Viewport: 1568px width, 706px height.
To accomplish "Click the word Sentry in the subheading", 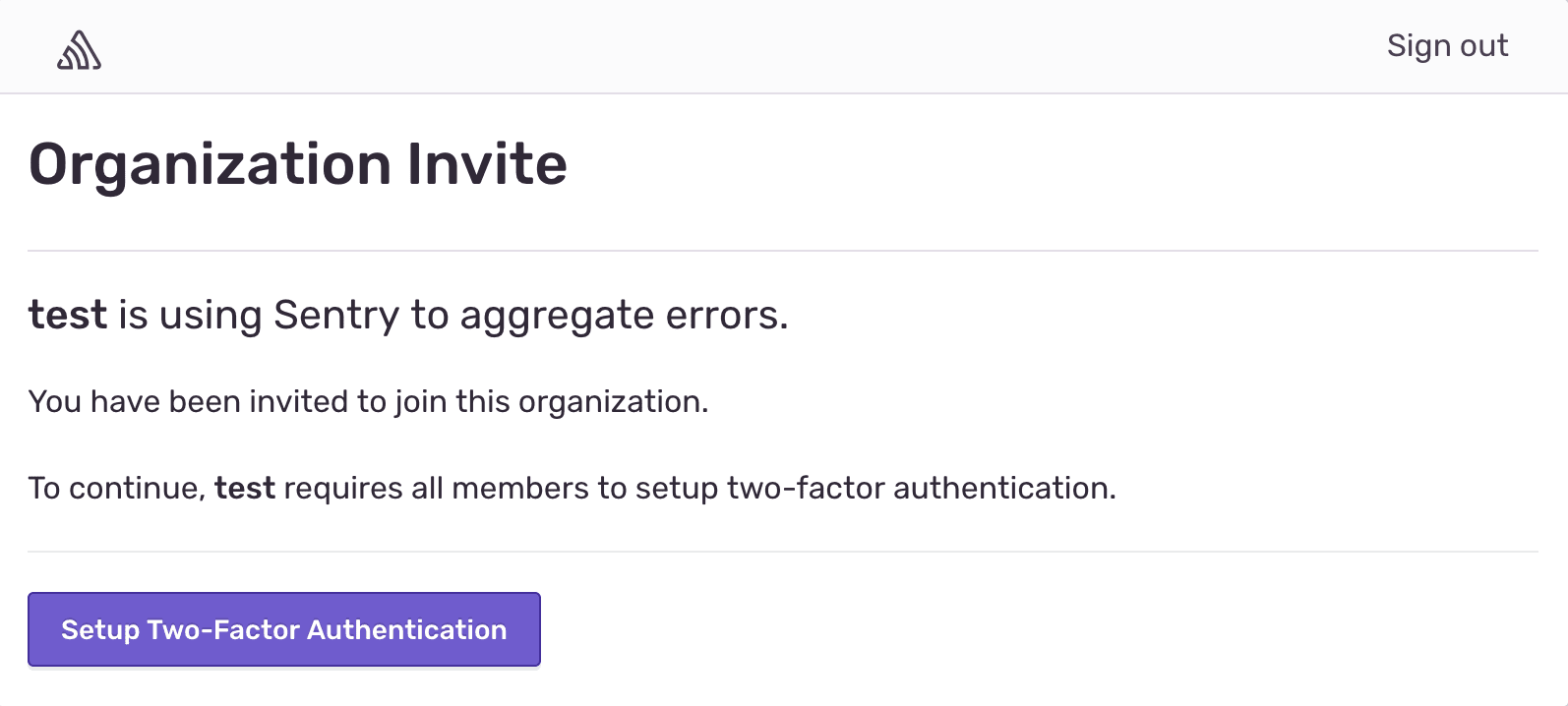I will point(336,316).
